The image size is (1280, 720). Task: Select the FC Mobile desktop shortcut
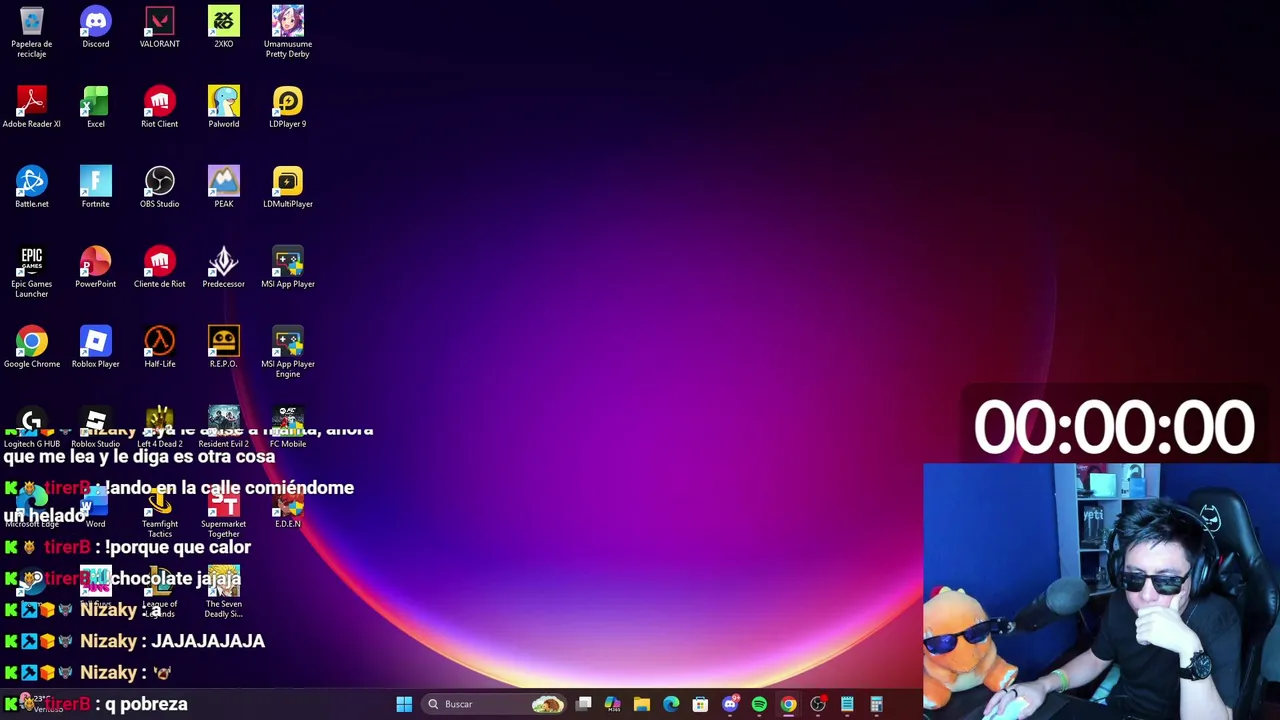288,427
